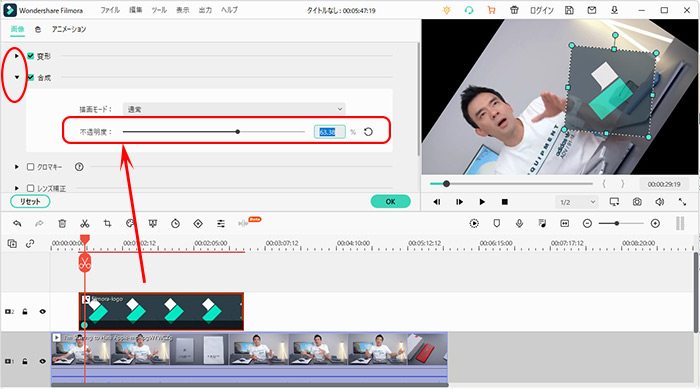Add a keyframe with the diamond icon
700x389 pixels.
click(198, 223)
